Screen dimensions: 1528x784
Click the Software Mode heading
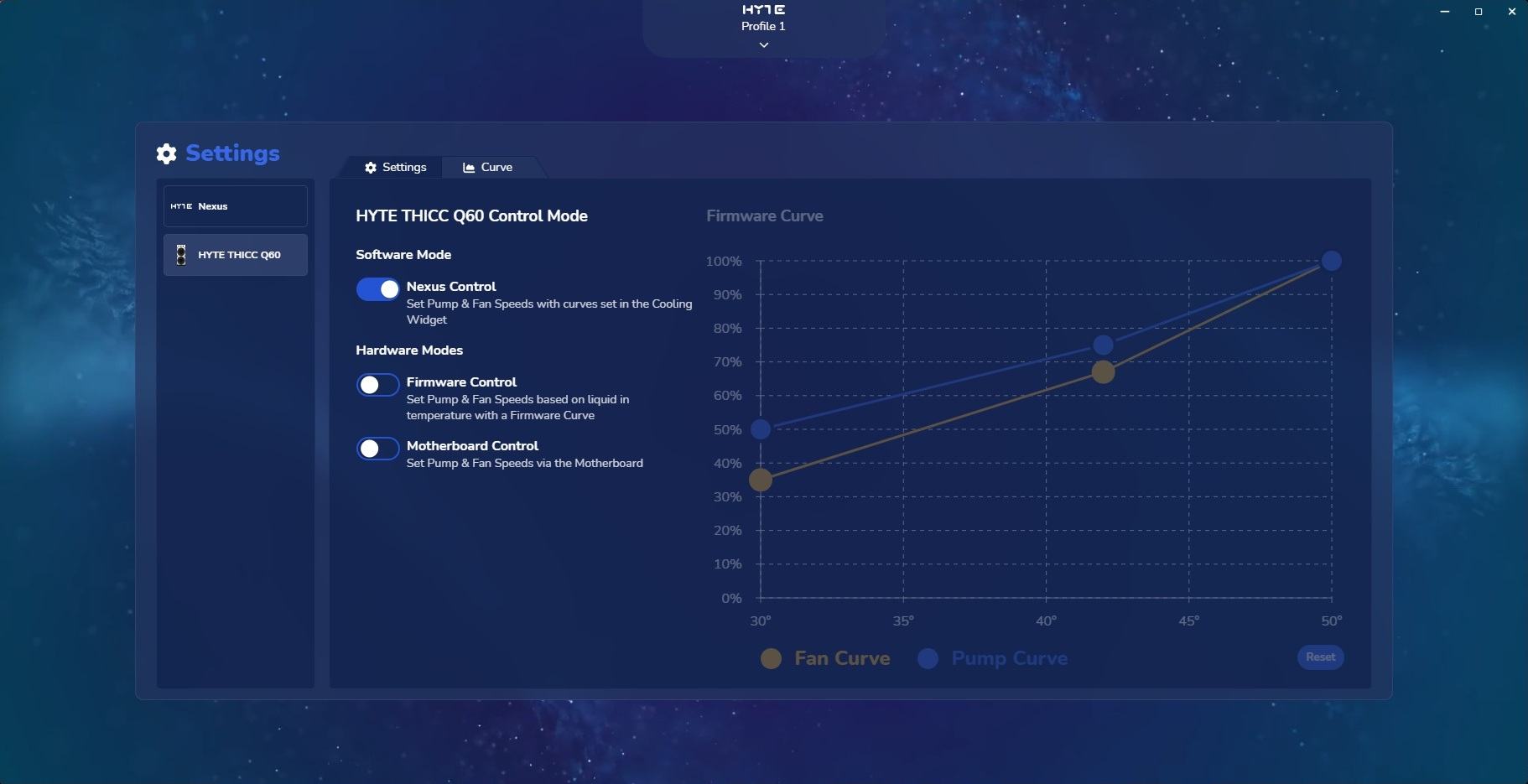pyautogui.click(x=403, y=255)
